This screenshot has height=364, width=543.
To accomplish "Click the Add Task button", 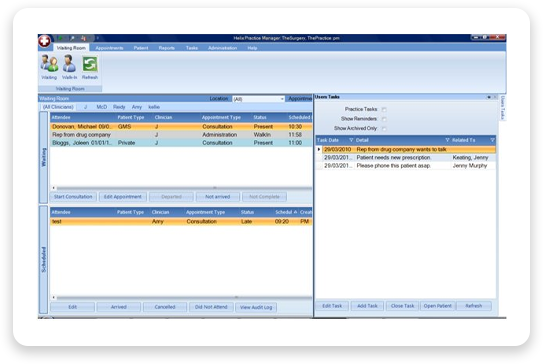I will pyautogui.click(x=367, y=306).
